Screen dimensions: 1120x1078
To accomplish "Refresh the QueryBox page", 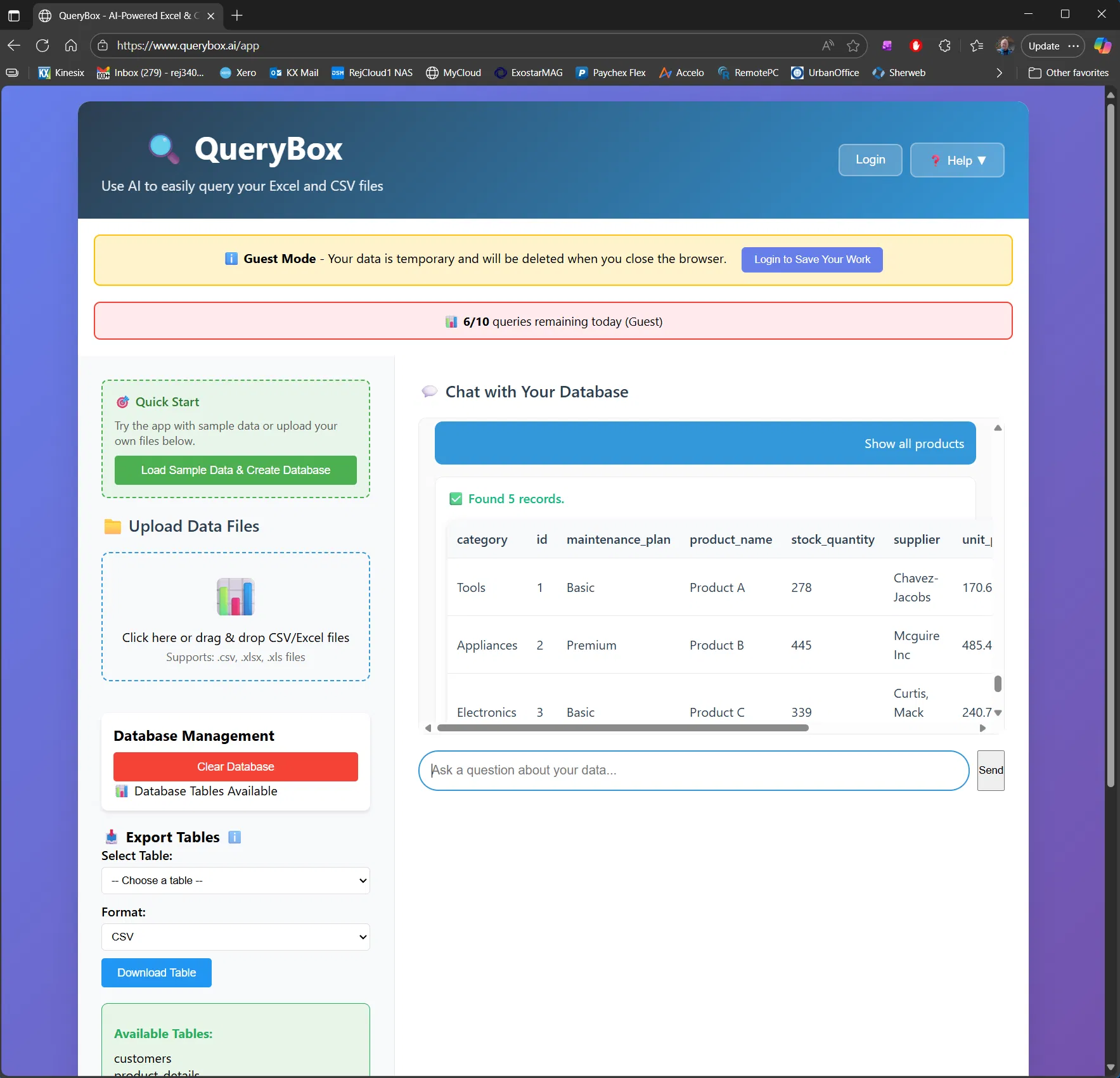I will click(x=42, y=45).
